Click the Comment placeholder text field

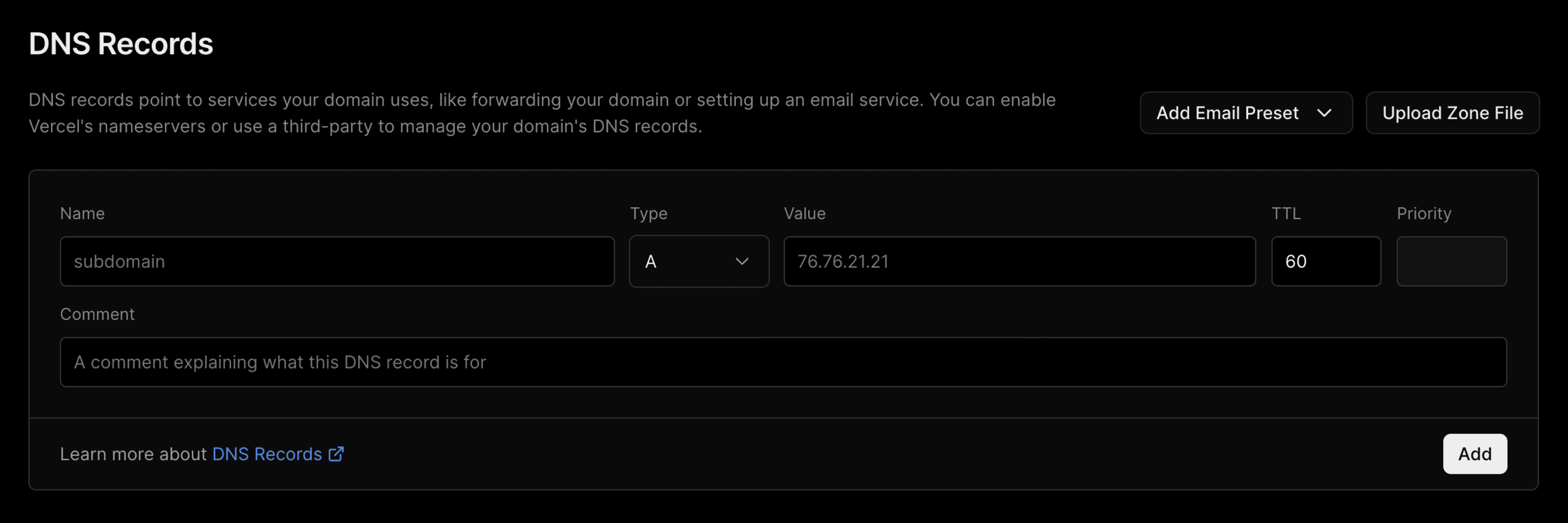[783, 362]
